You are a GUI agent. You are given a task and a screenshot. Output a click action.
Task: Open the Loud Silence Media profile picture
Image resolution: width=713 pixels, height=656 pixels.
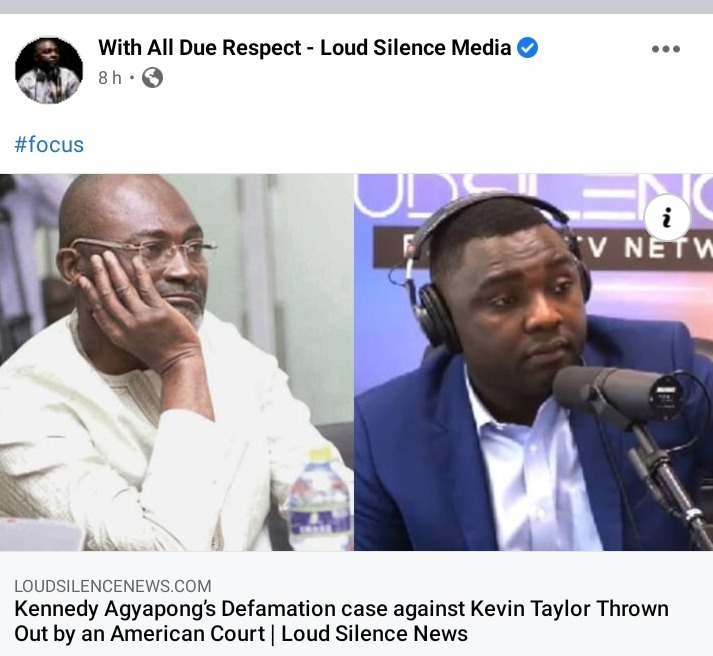tap(49, 70)
